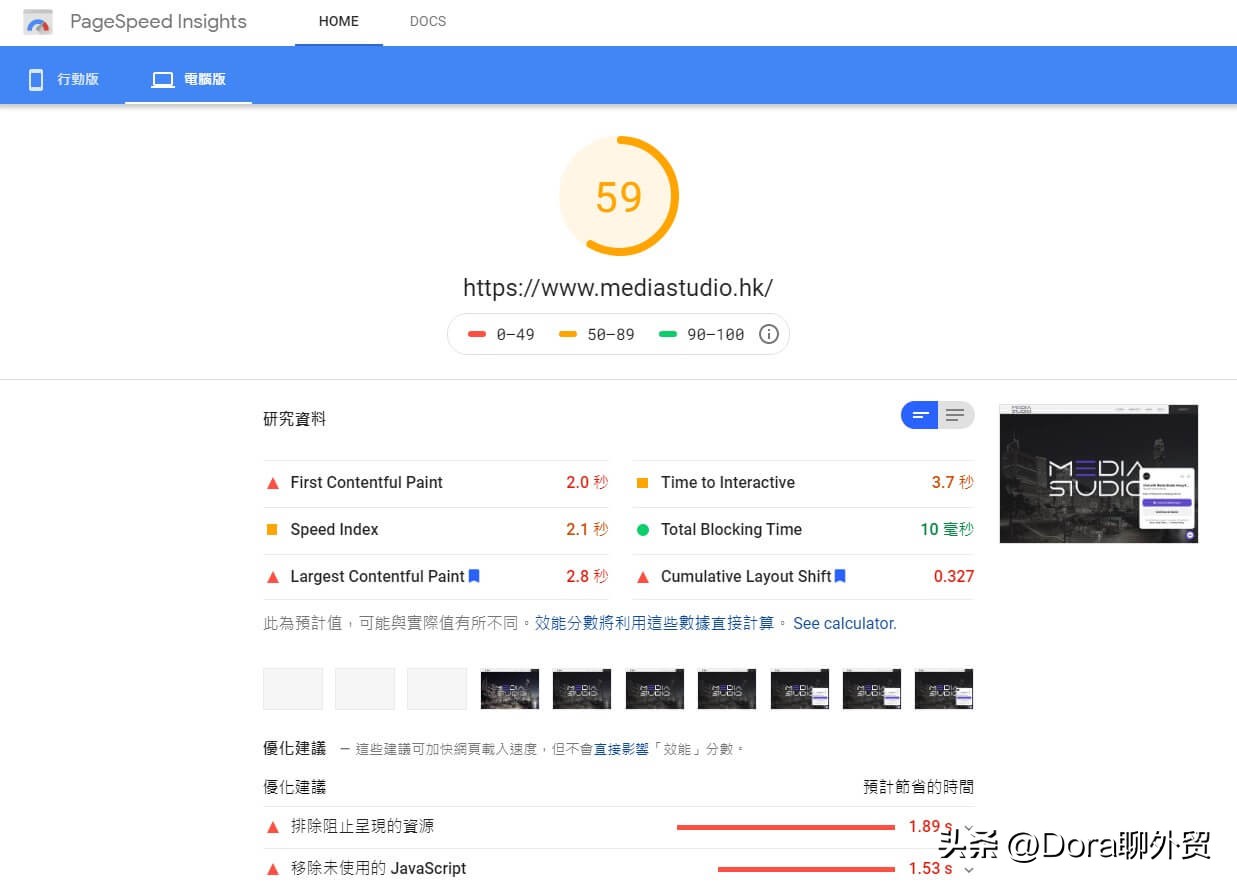The width and height of the screenshot is (1237, 886).
Task: Toggle the blue compact metrics view button
Action: [x=919, y=415]
